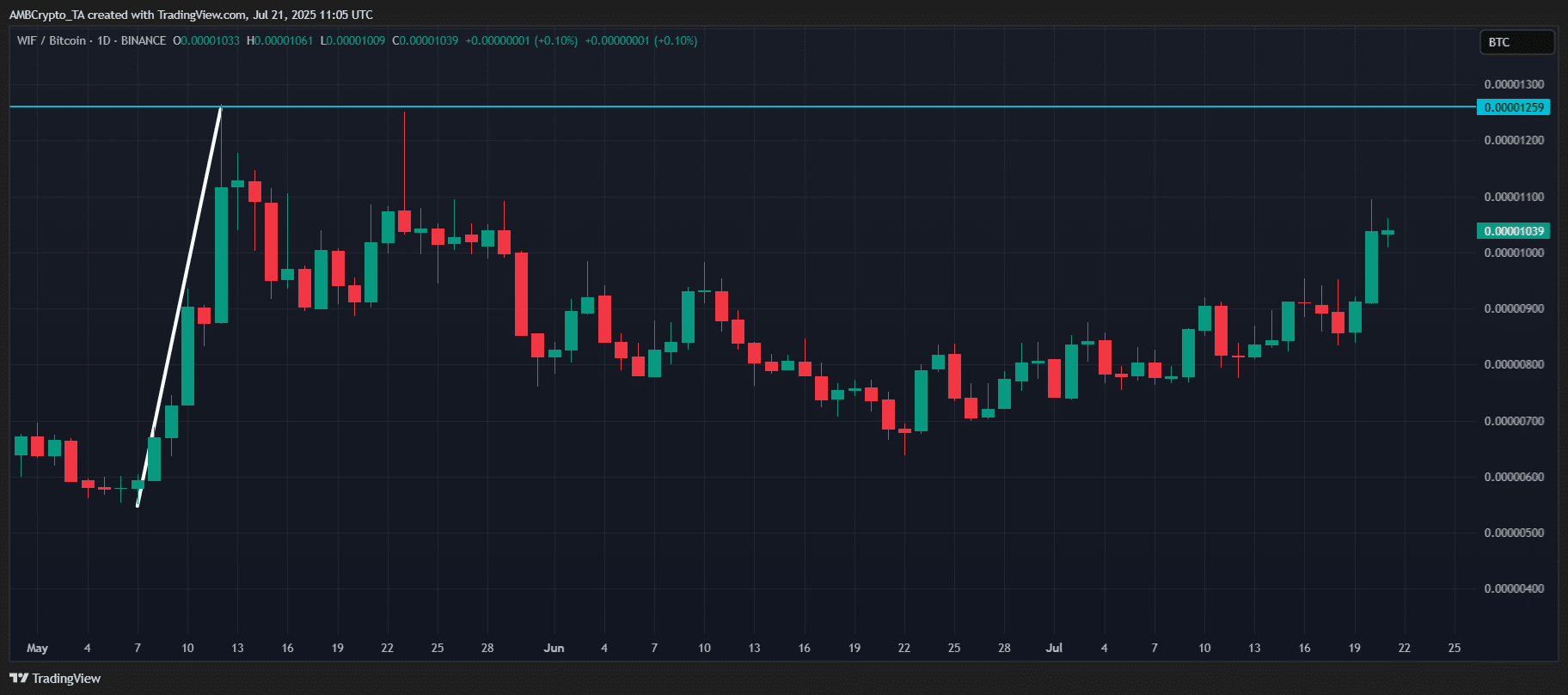Click the red candle with long wick near May 23
Image resolution: width=1568 pixels, height=695 pixels.
pos(404,220)
